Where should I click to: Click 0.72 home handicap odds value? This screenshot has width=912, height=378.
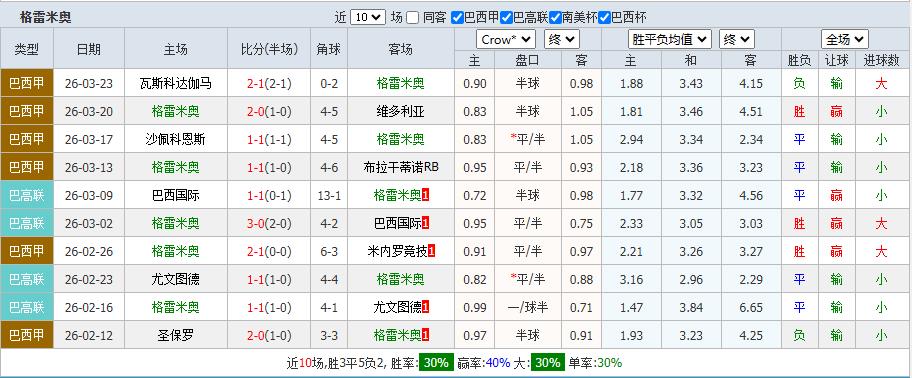pos(475,195)
